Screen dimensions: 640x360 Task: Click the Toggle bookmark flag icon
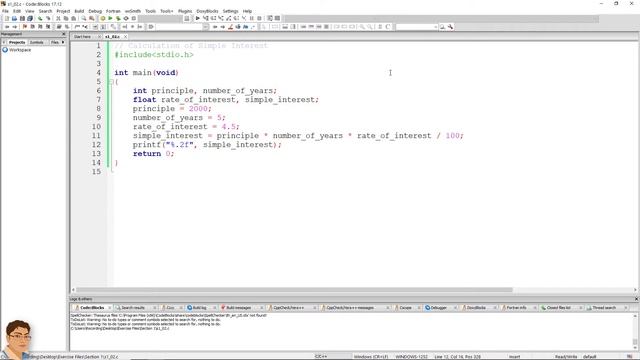[x=24, y=27]
